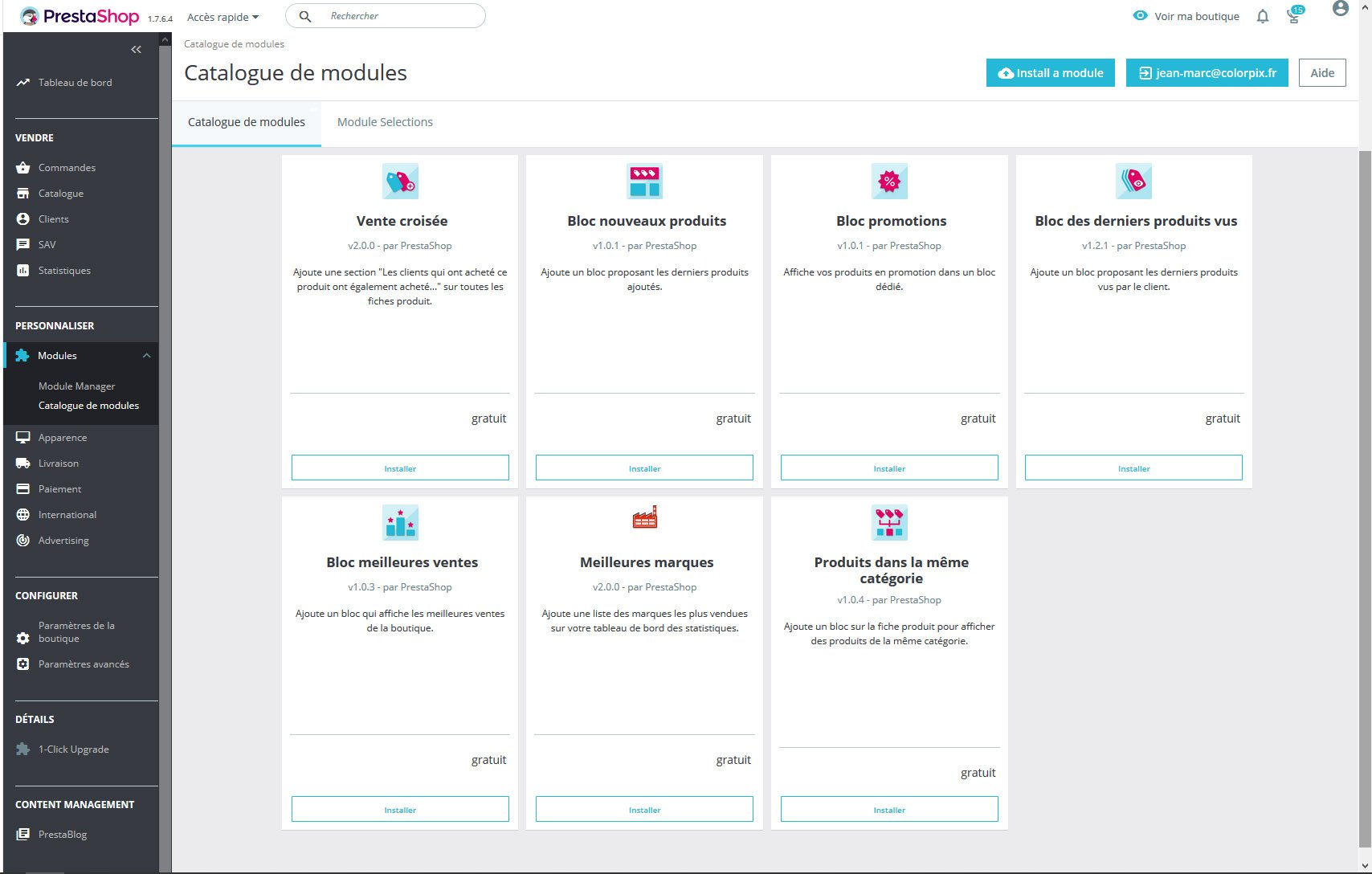Click the International globe icon
The height and width of the screenshot is (874, 1372).
coord(23,515)
